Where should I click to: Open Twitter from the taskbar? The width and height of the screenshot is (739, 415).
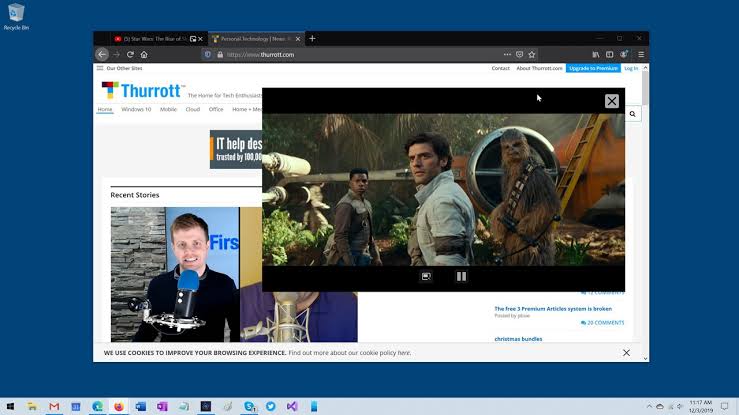(271, 407)
